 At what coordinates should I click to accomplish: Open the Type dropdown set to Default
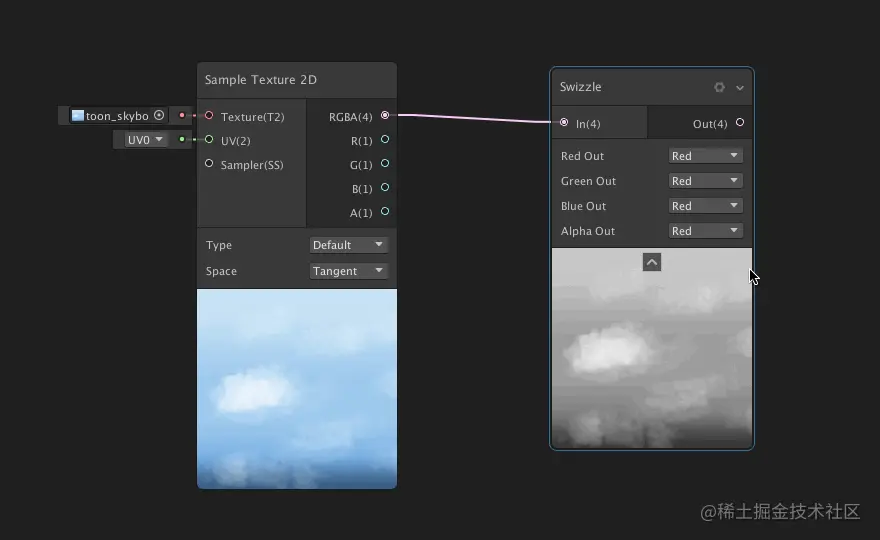click(x=348, y=245)
